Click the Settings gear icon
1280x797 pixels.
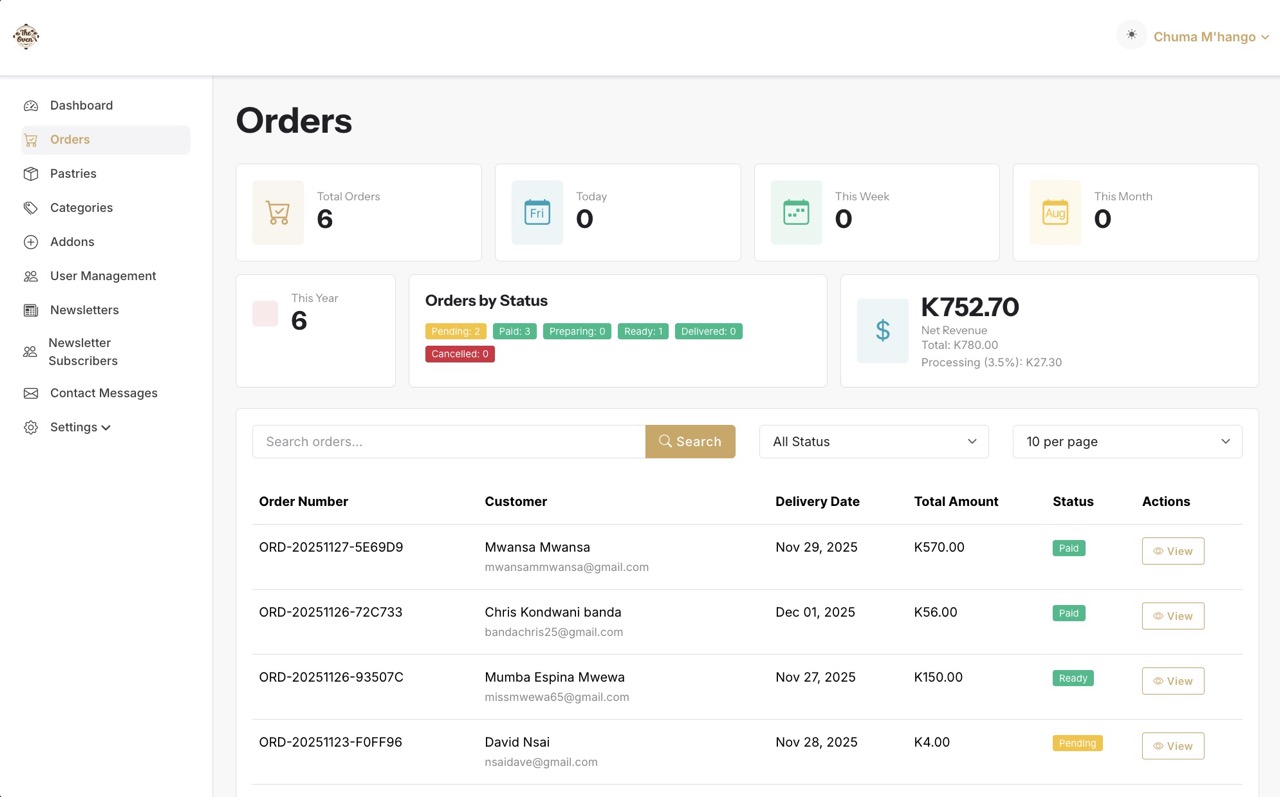tap(31, 428)
